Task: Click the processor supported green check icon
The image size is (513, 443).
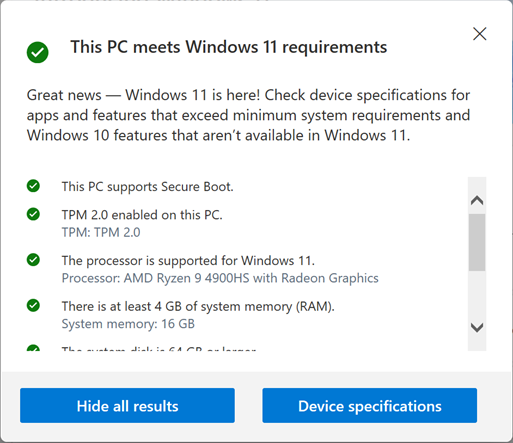Action: coord(33,260)
